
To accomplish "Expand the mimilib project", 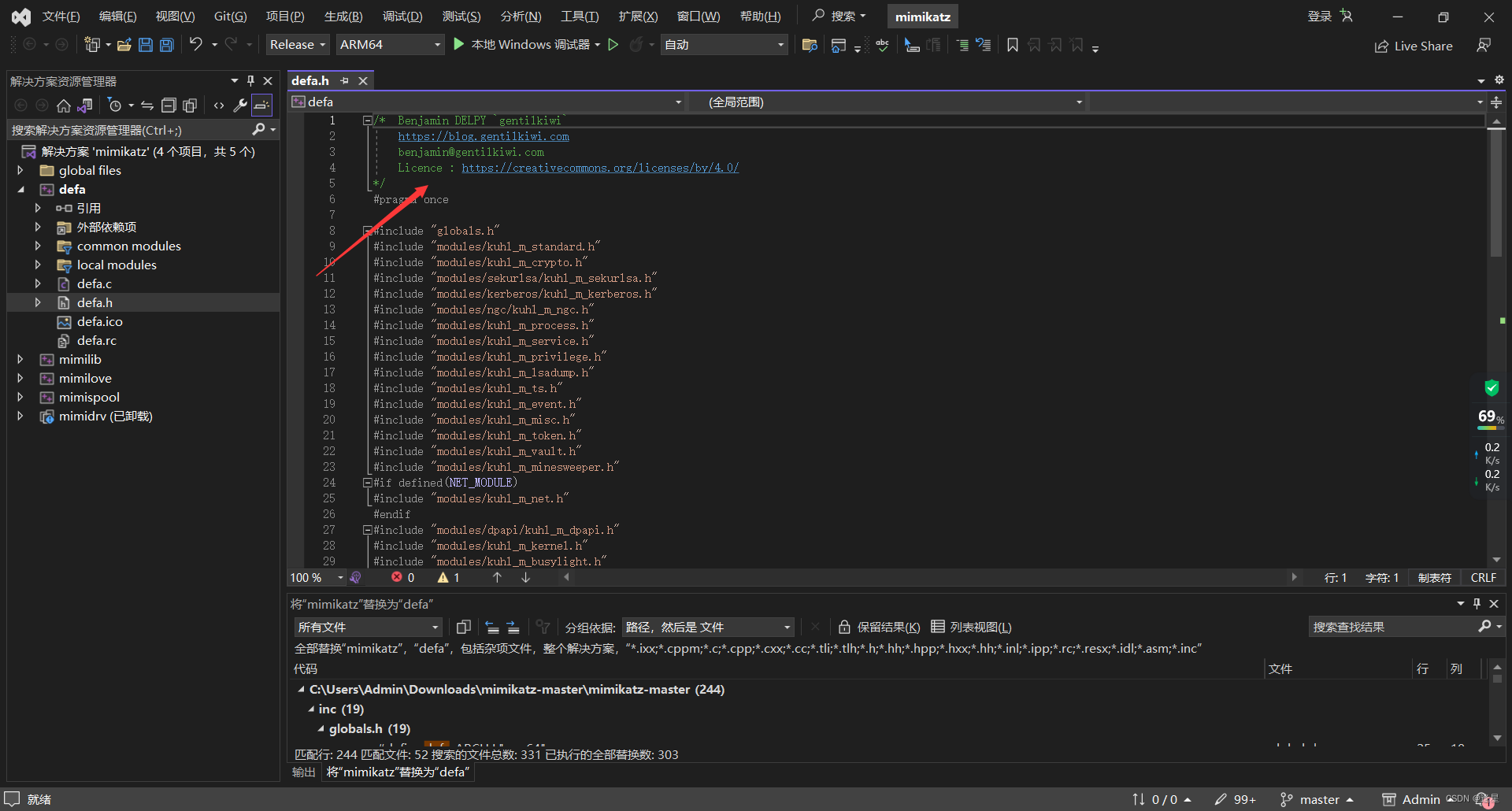I will pyautogui.click(x=20, y=360).
